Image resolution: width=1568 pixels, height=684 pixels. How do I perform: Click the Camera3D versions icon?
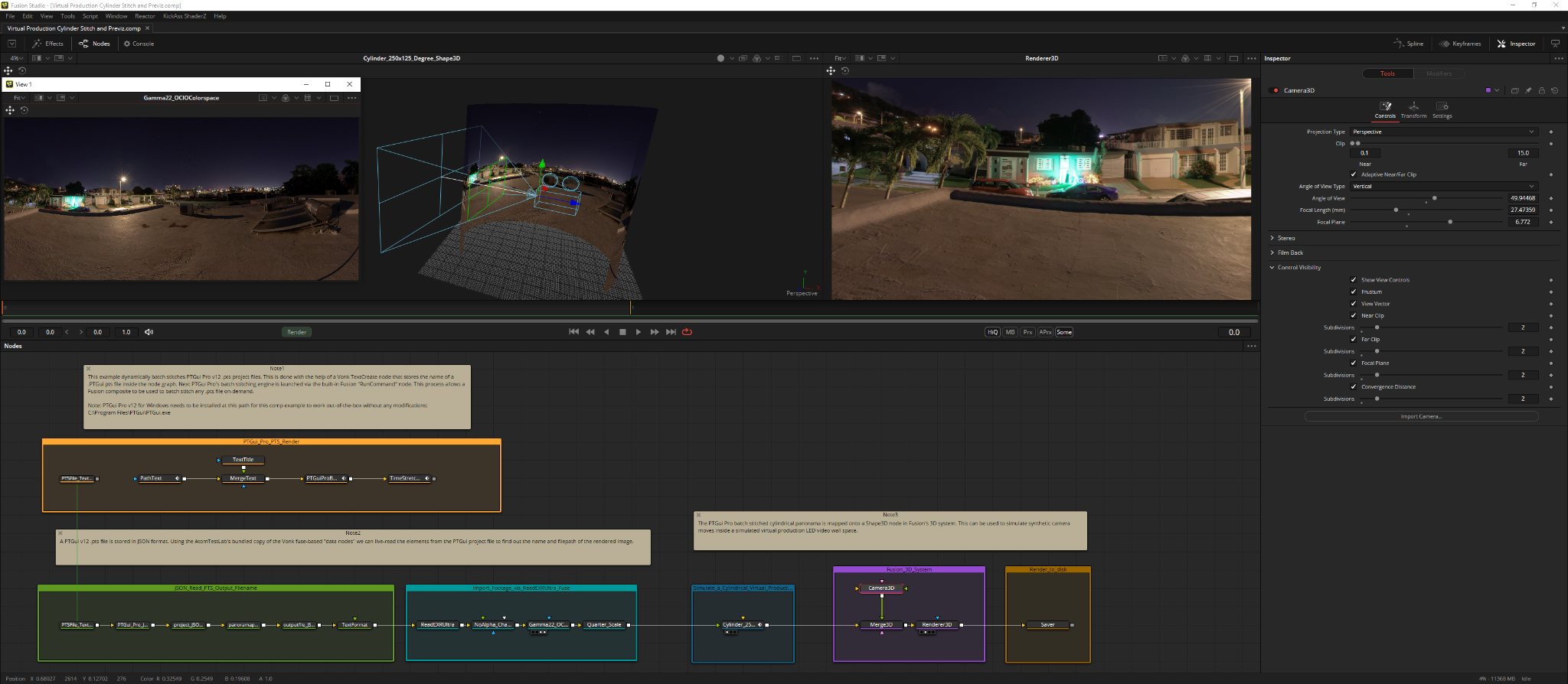1514,90
